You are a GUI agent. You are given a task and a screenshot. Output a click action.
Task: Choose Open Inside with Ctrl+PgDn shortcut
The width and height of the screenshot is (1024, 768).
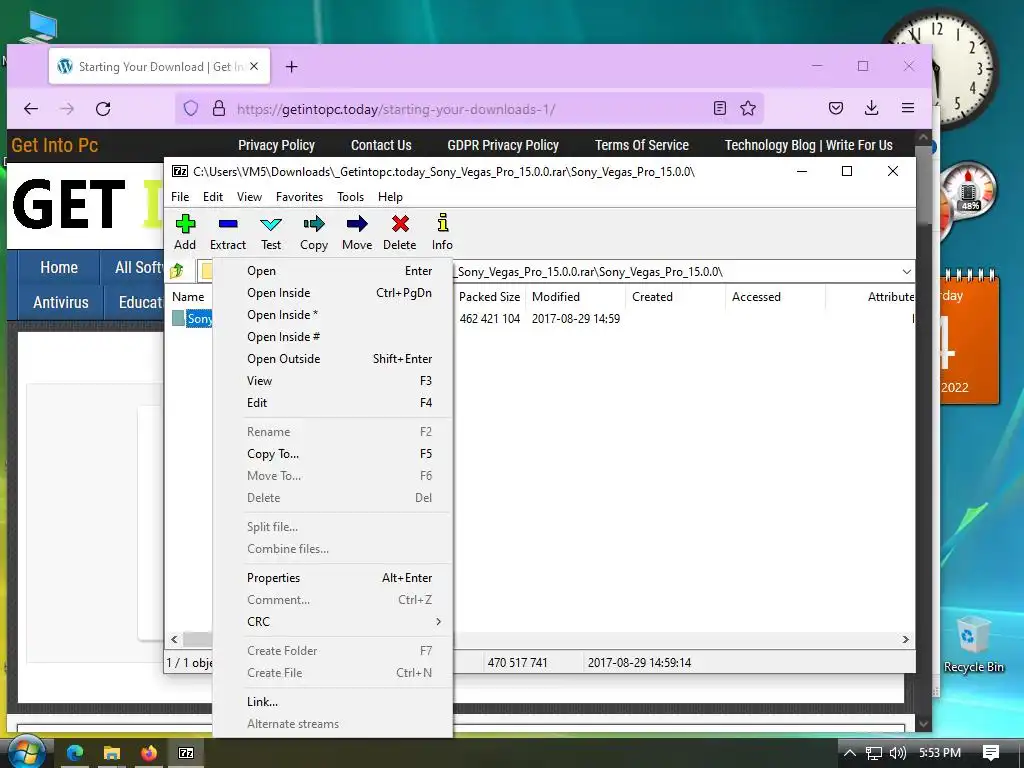tap(333, 293)
